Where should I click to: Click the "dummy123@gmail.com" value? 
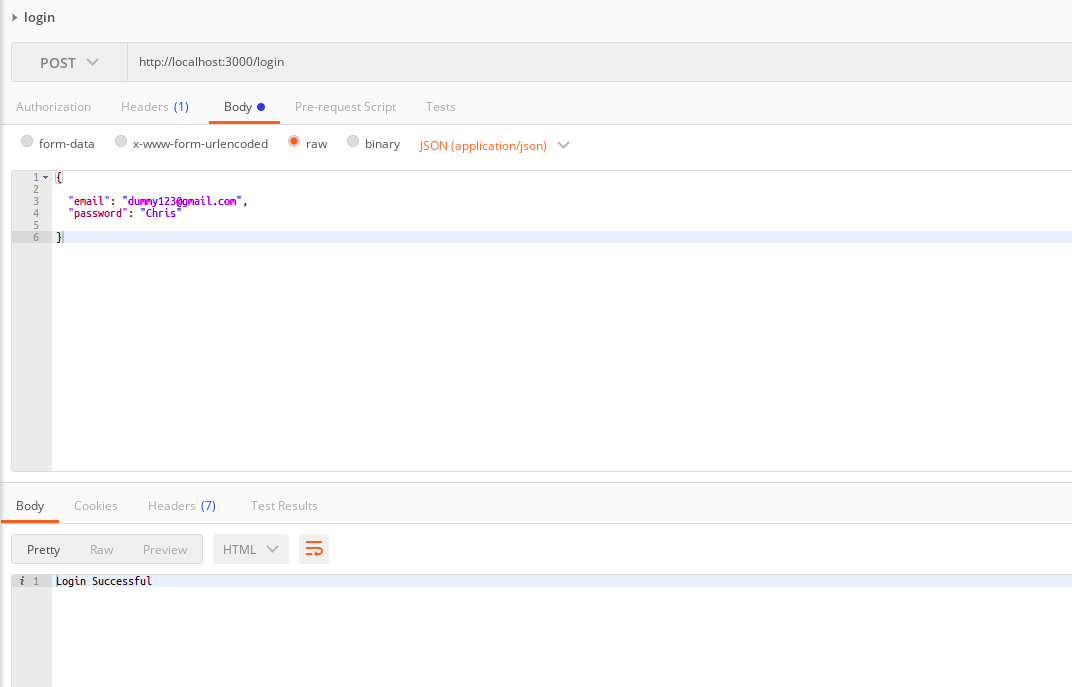coord(182,201)
